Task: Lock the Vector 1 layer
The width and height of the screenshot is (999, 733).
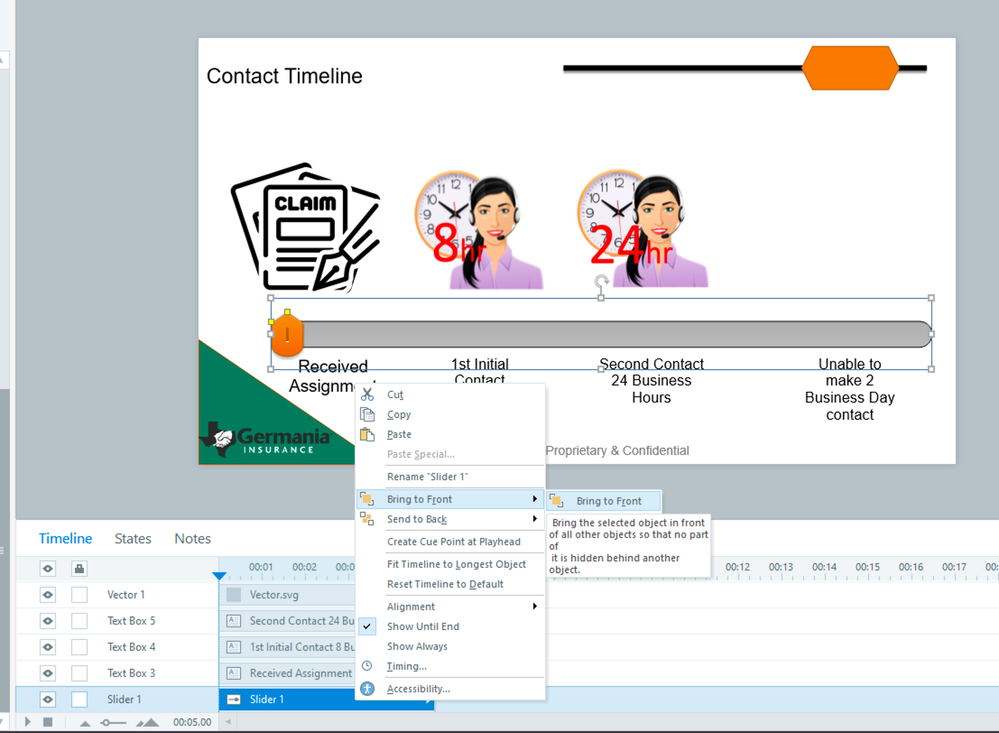Action: (79, 595)
